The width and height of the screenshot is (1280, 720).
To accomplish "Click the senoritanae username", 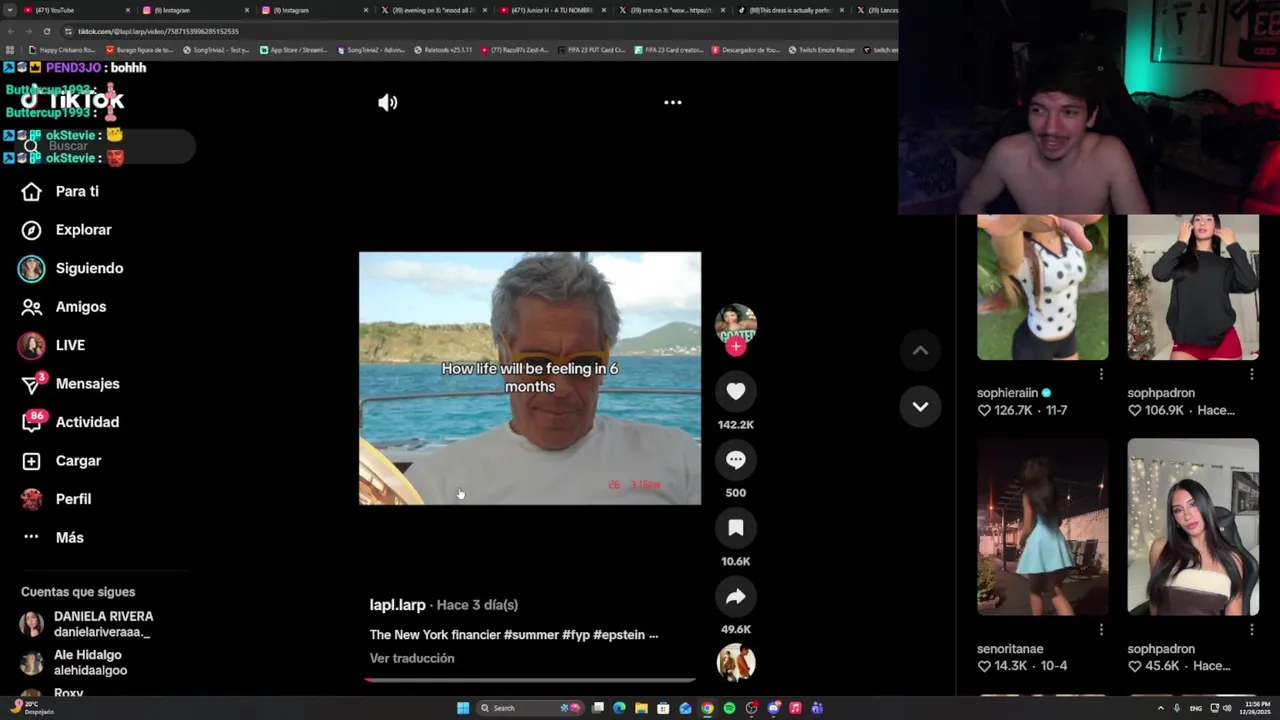I will (x=1010, y=649).
